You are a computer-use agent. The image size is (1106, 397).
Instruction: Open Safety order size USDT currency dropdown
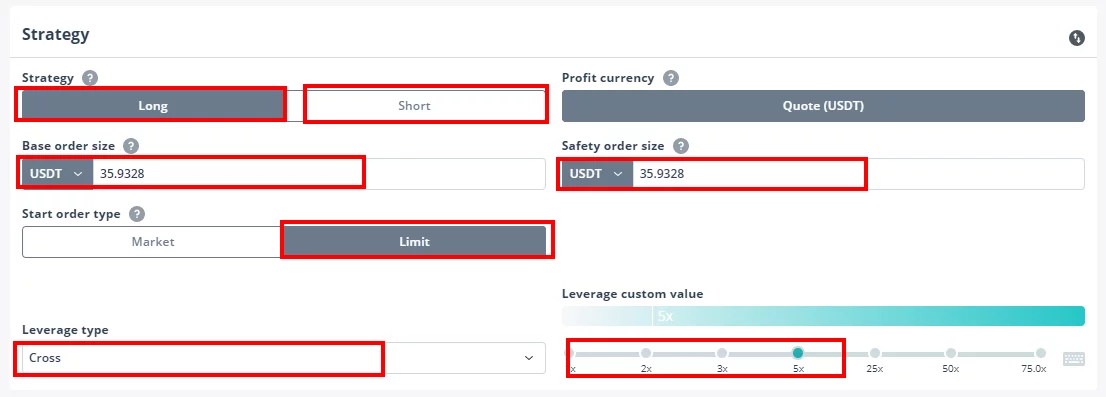tap(597, 173)
